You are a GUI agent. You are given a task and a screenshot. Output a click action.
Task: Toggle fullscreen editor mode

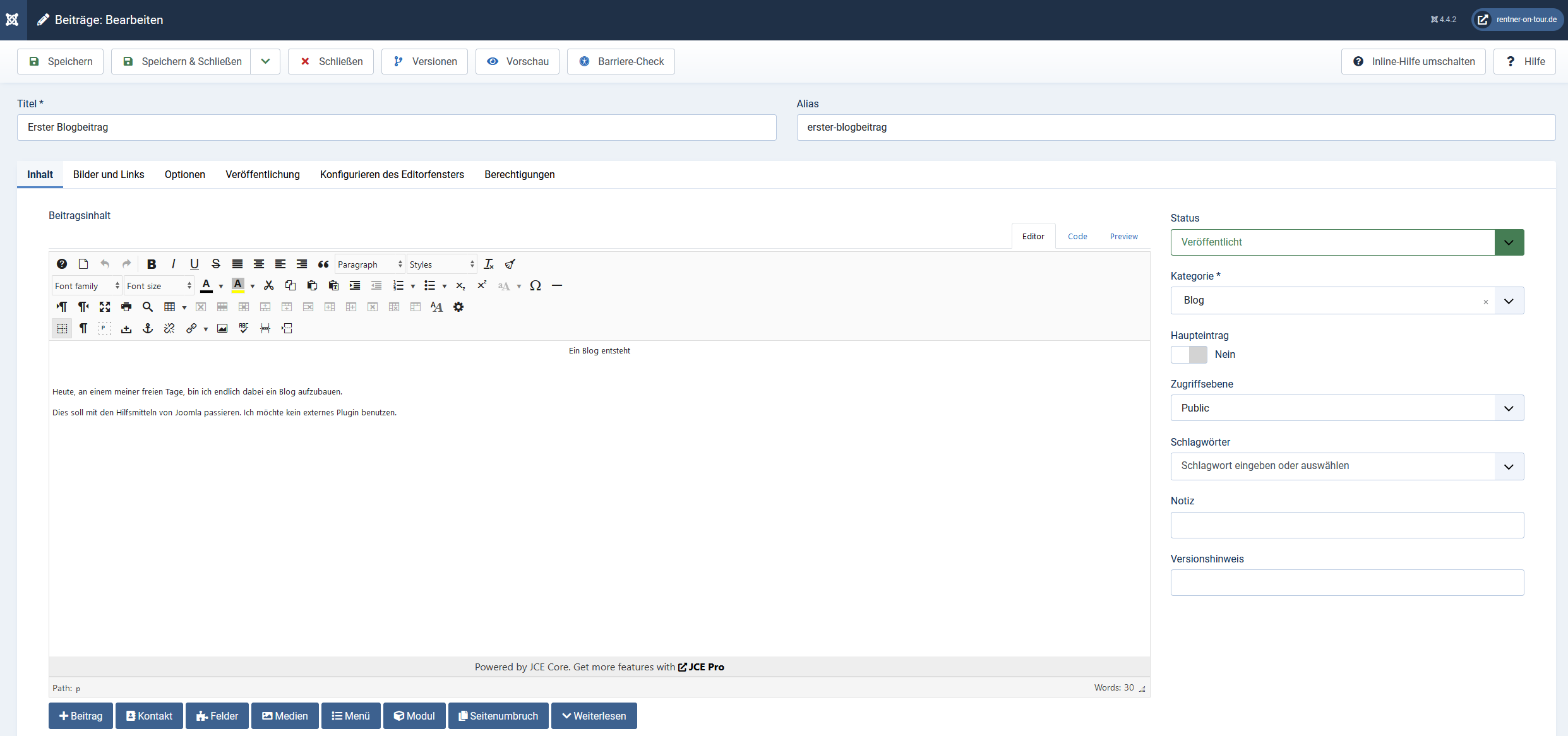coord(105,307)
